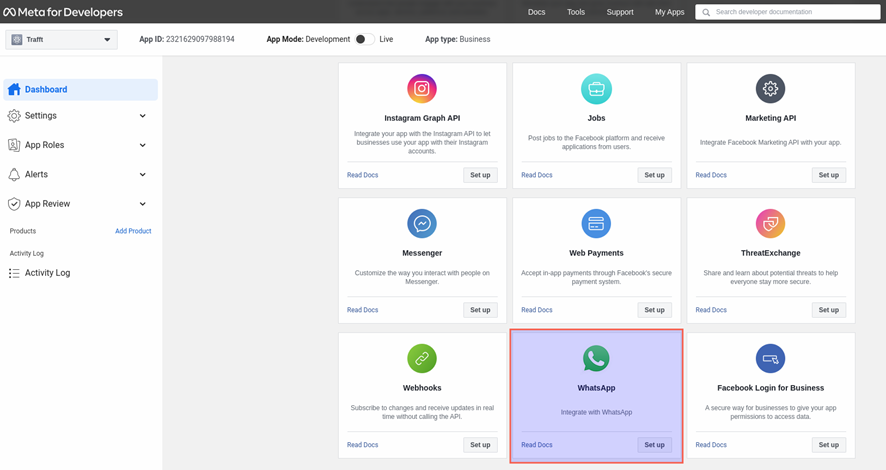Toggle App Mode from Development to Live
The height and width of the screenshot is (470, 886).
pos(364,40)
